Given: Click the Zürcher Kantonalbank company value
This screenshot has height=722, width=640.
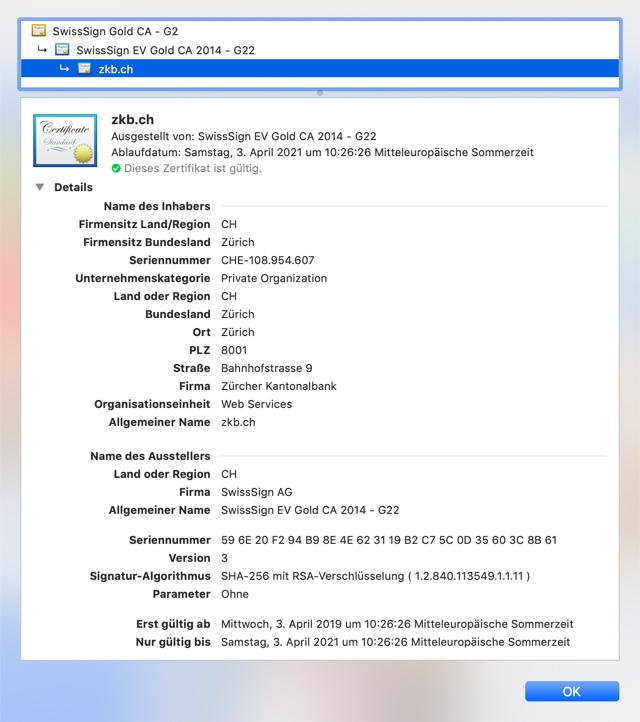Looking at the screenshot, I should (x=277, y=386).
